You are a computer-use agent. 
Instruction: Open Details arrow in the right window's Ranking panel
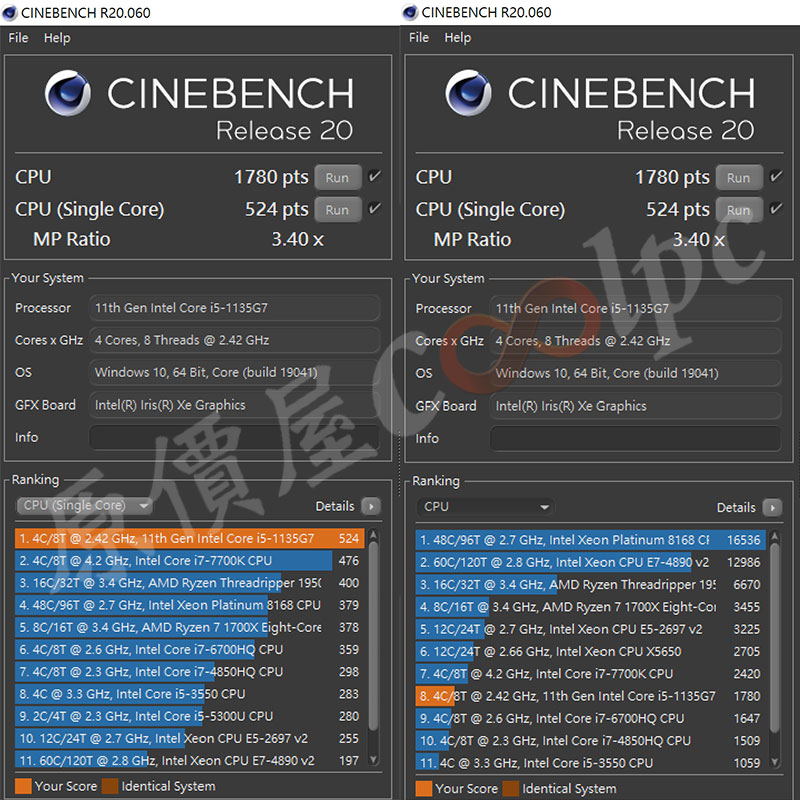click(x=772, y=508)
